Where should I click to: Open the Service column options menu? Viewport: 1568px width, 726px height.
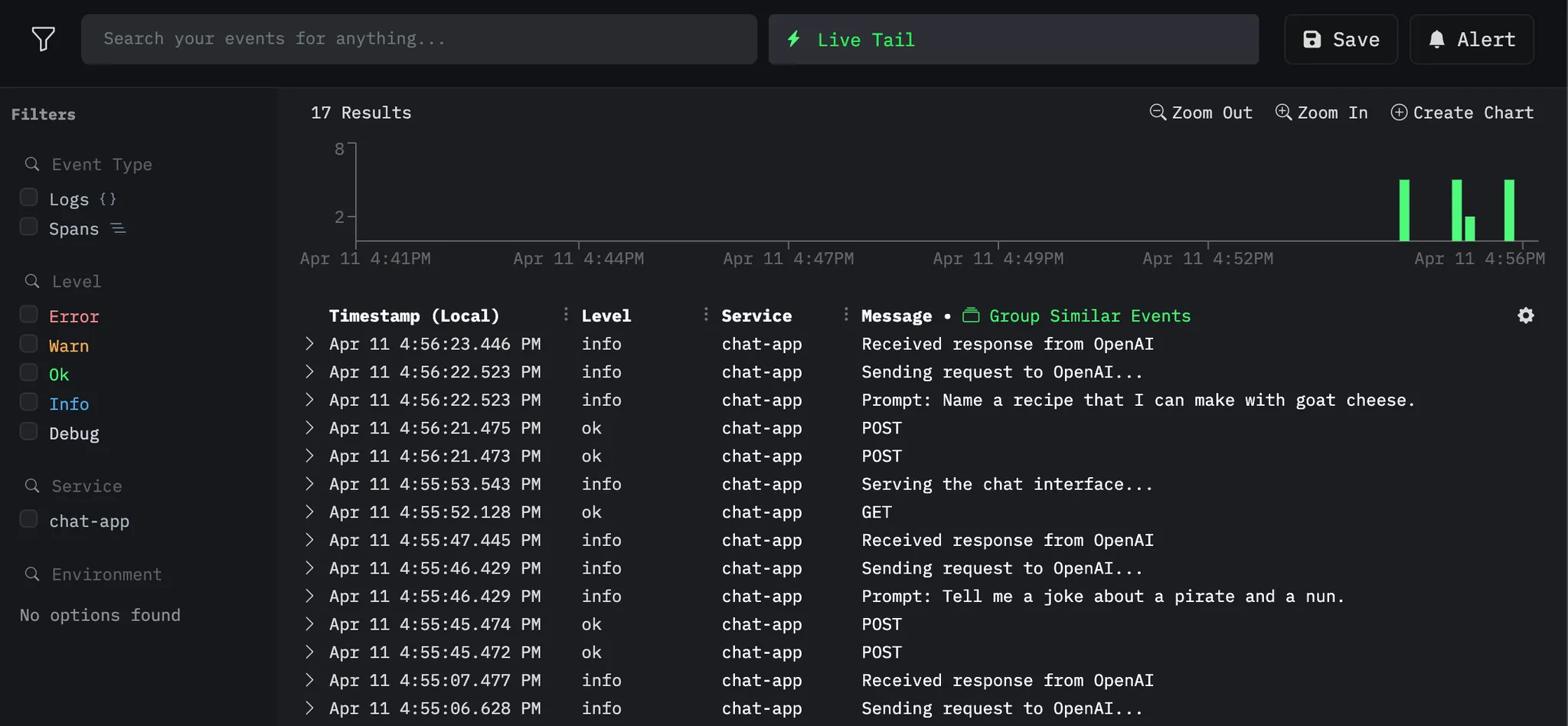coord(705,314)
